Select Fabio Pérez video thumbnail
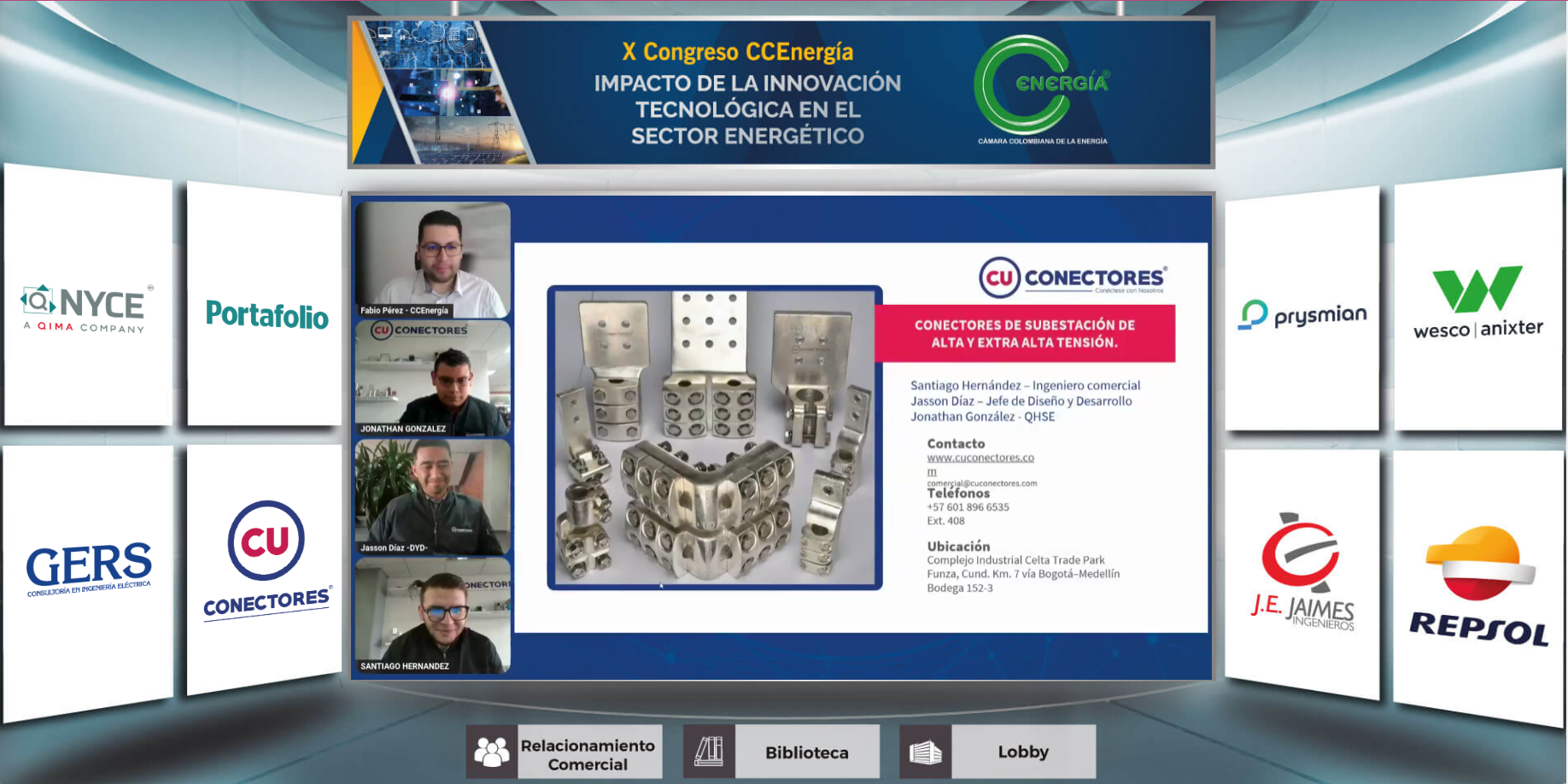 (x=433, y=260)
